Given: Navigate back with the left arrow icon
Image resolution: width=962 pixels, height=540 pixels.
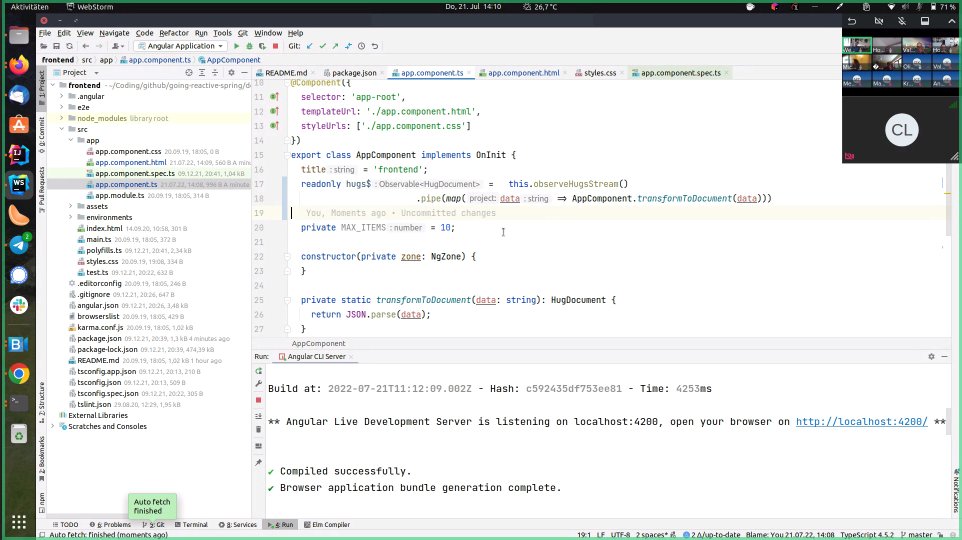Looking at the screenshot, I should click(x=86, y=46).
